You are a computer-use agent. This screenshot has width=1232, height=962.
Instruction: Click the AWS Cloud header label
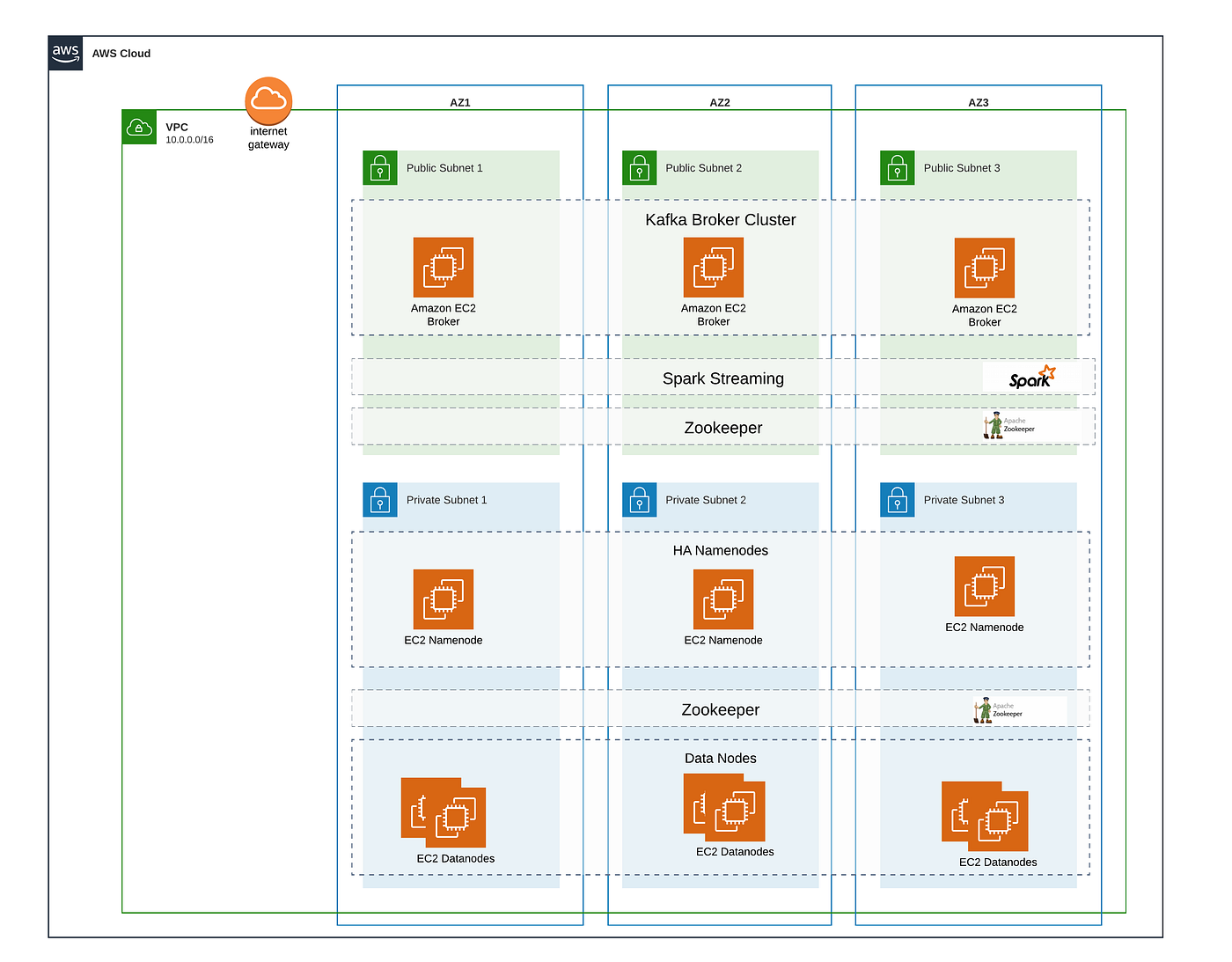tap(121, 53)
